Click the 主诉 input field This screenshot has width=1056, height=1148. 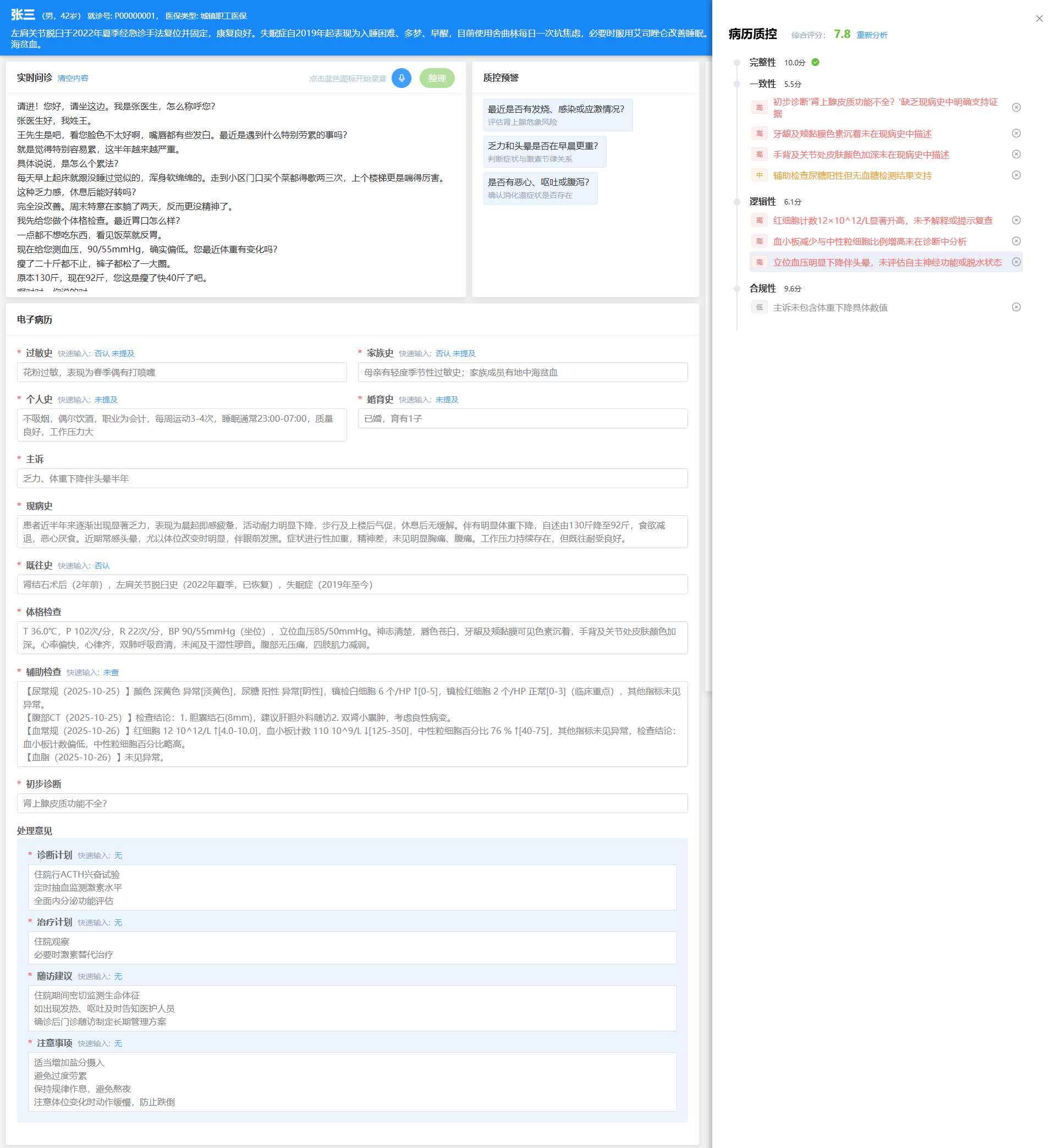[x=352, y=479]
